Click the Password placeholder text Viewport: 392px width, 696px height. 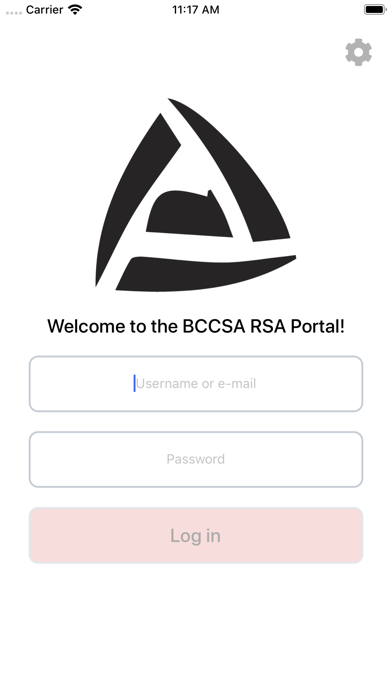click(x=196, y=459)
